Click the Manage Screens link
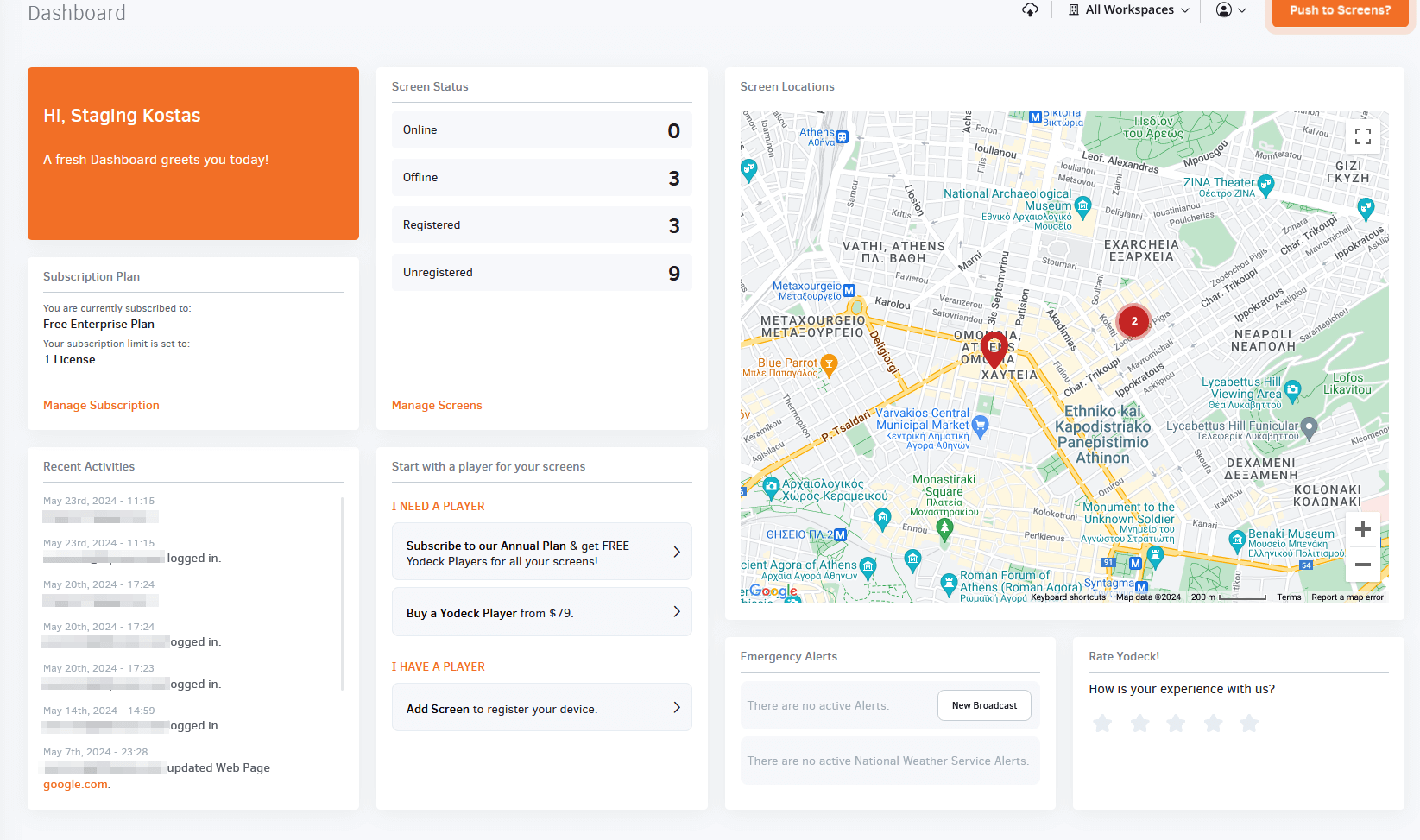This screenshot has width=1420, height=840. click(437, 405)
